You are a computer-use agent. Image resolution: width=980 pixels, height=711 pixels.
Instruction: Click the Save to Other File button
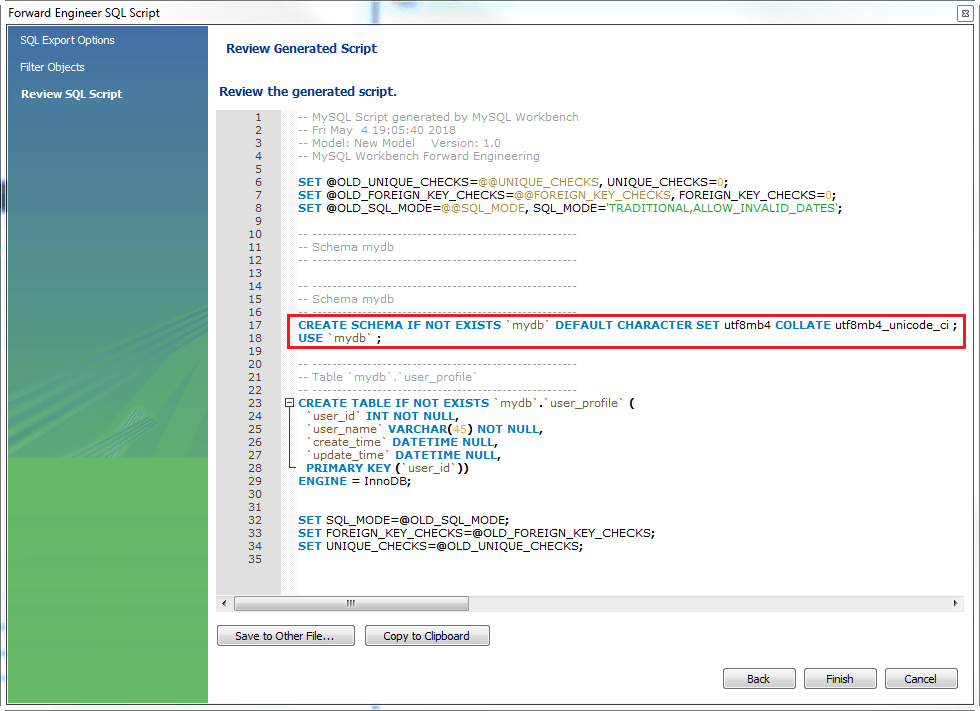point(285,635)
